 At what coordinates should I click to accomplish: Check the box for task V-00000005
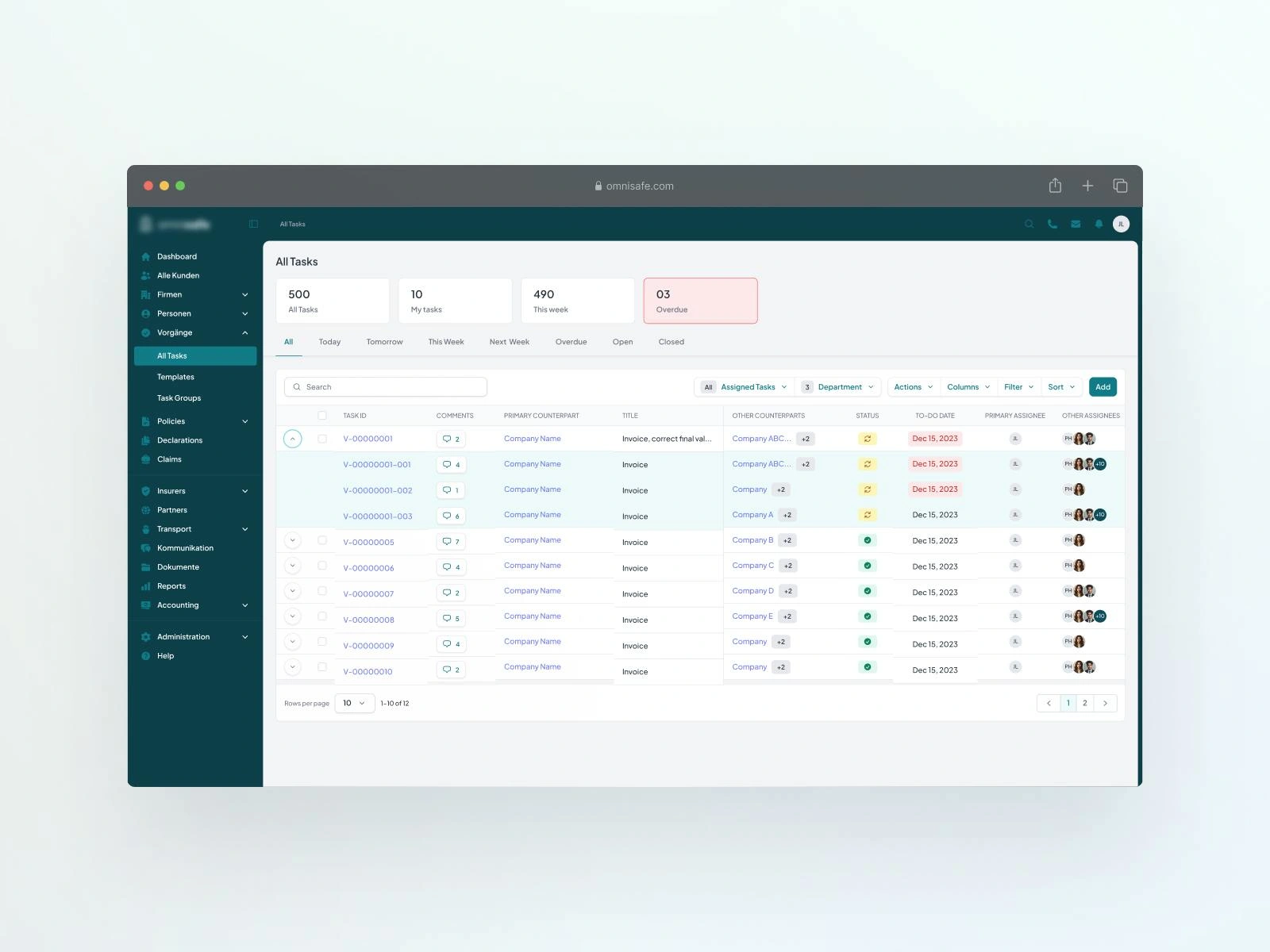click(x=321, y=540)
